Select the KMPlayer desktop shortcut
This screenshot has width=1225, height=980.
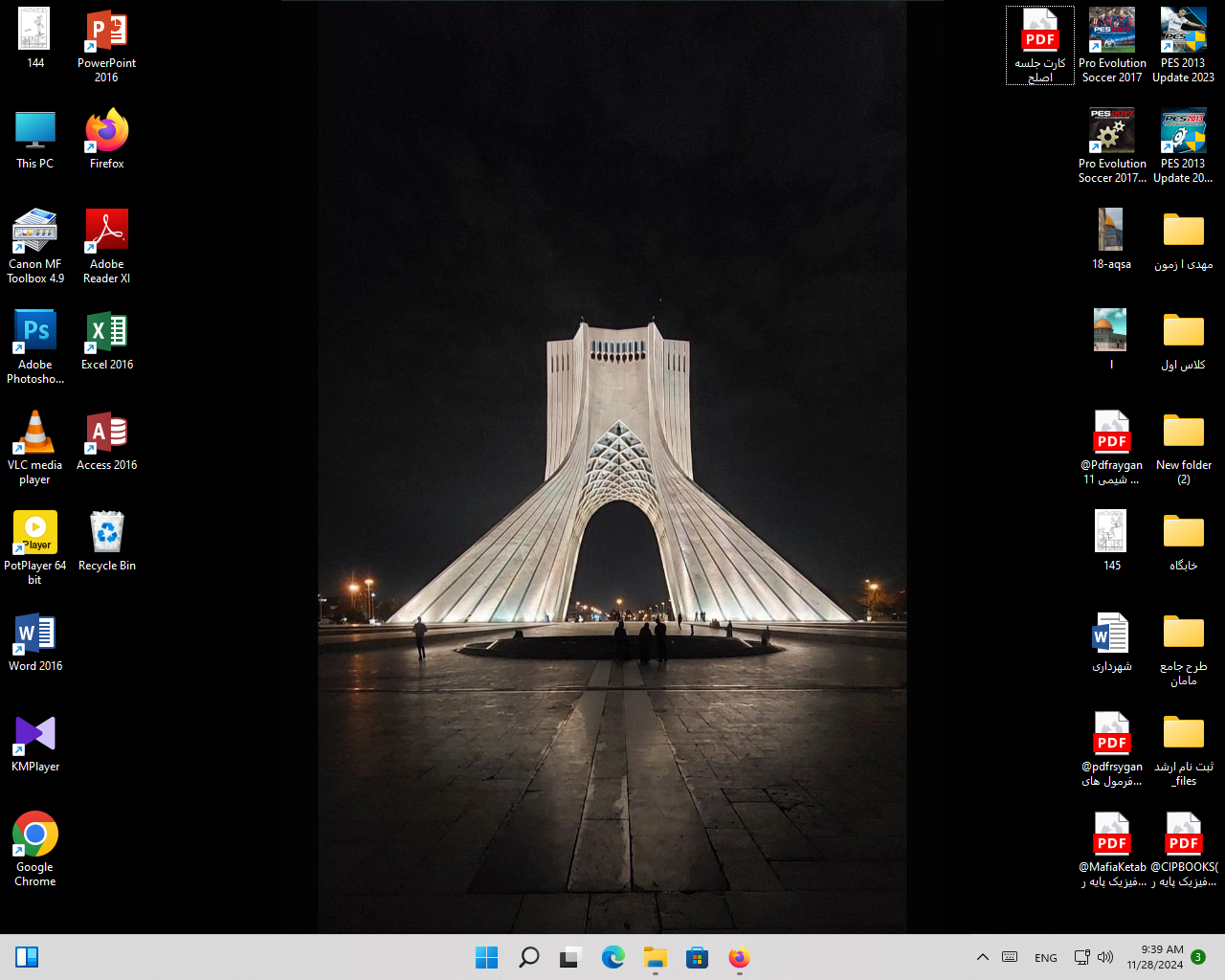point(35,742)
